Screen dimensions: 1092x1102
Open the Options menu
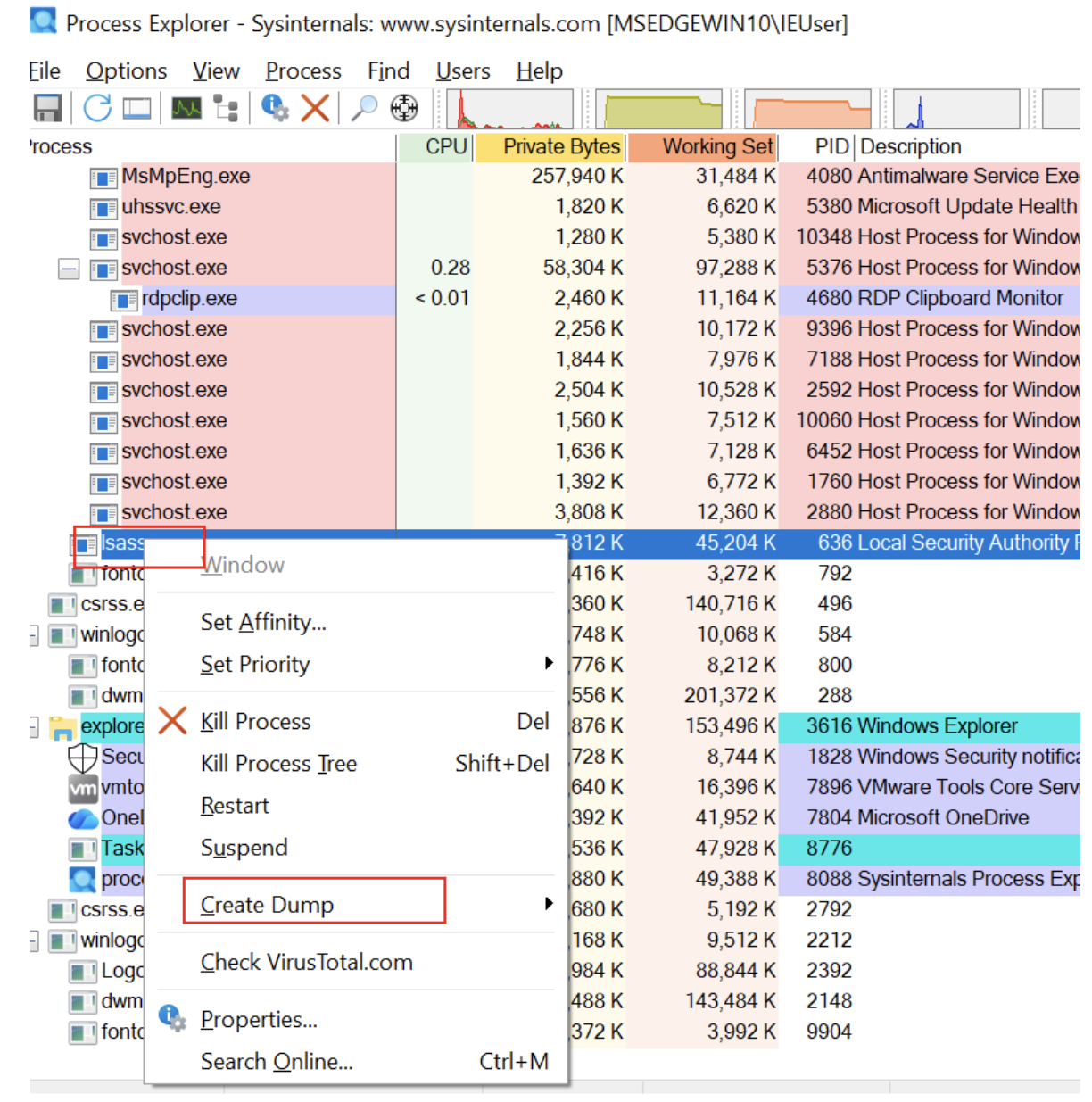(126, 71)
